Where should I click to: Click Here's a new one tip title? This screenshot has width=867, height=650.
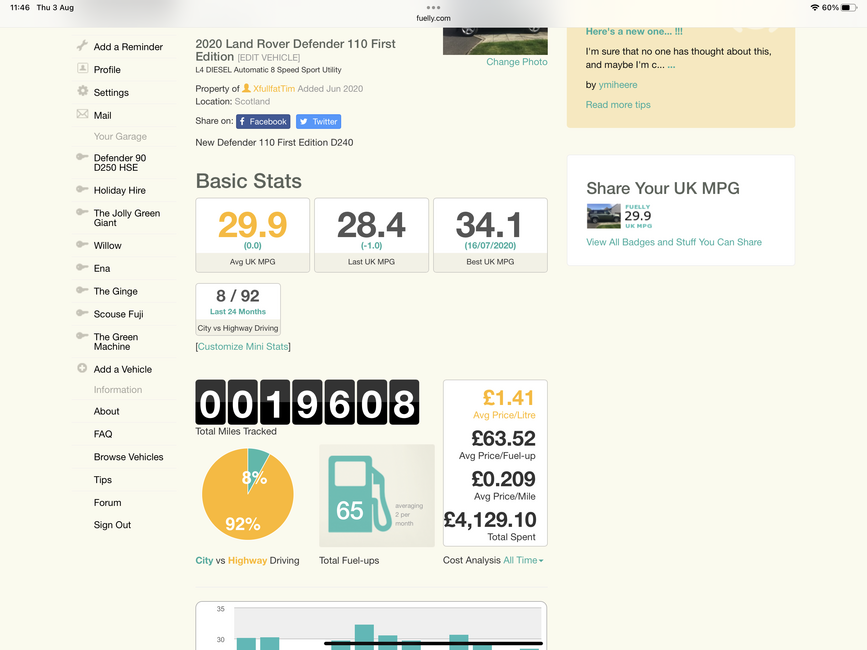(634, 32)
